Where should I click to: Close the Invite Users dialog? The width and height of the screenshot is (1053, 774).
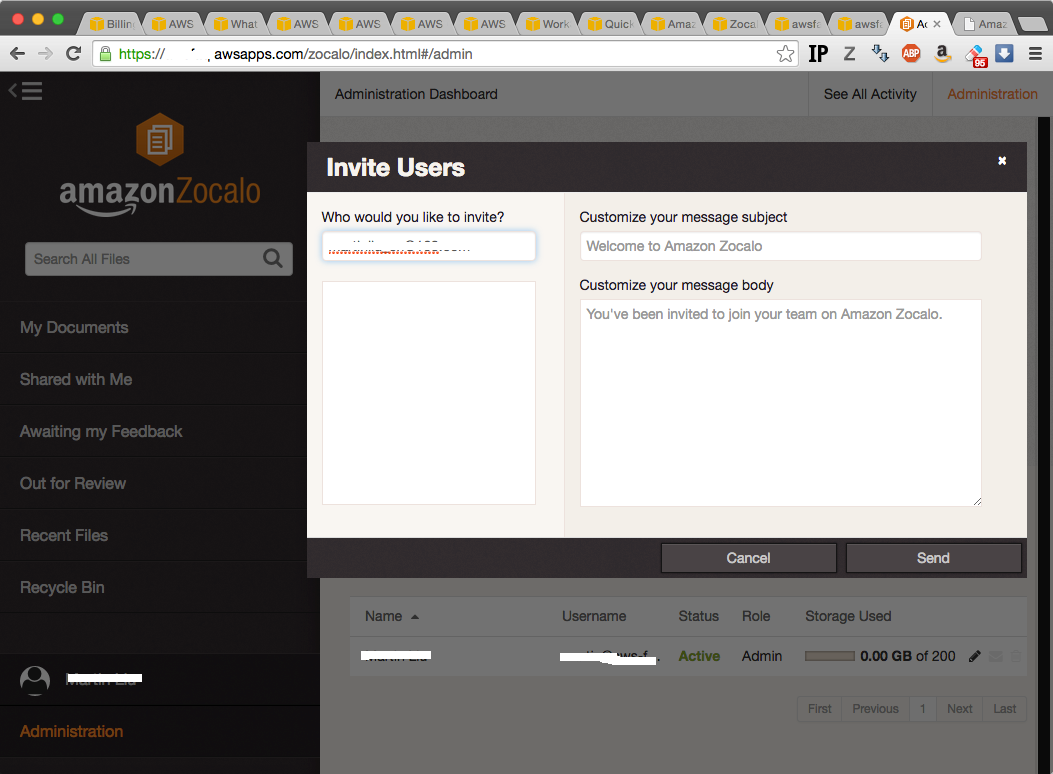coord(1002,160)
